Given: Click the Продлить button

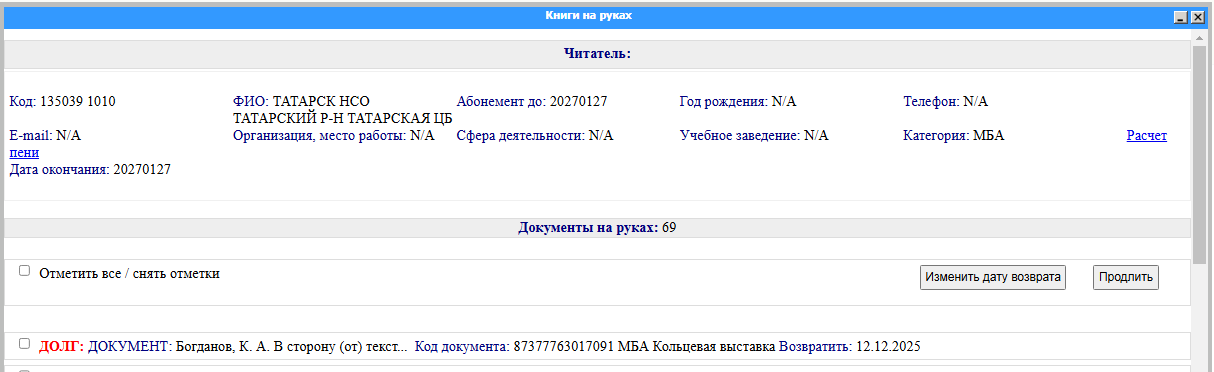Looking at the screenshot, I should click(1126, 277).
